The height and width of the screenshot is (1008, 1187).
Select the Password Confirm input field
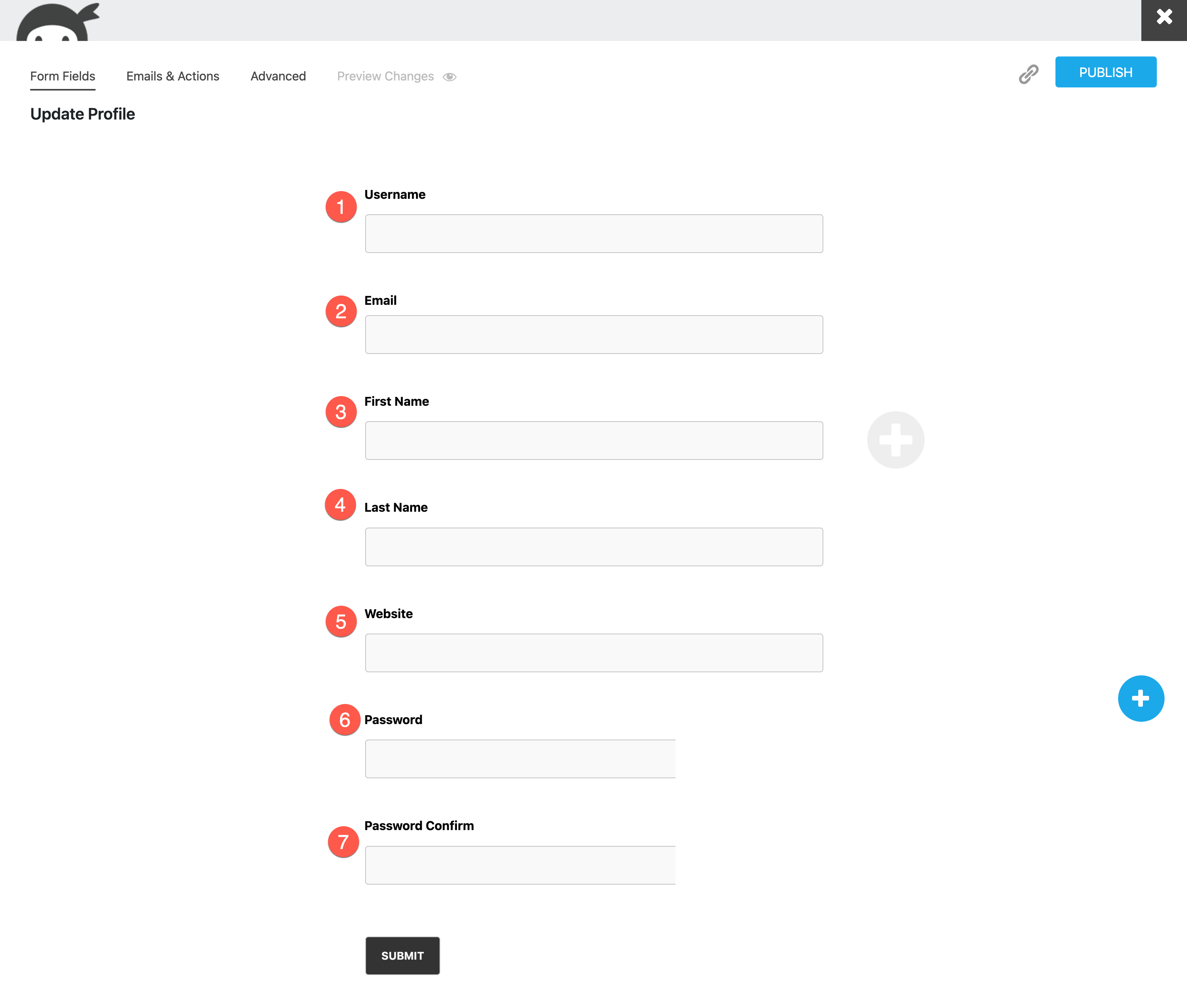pos(520,865)
